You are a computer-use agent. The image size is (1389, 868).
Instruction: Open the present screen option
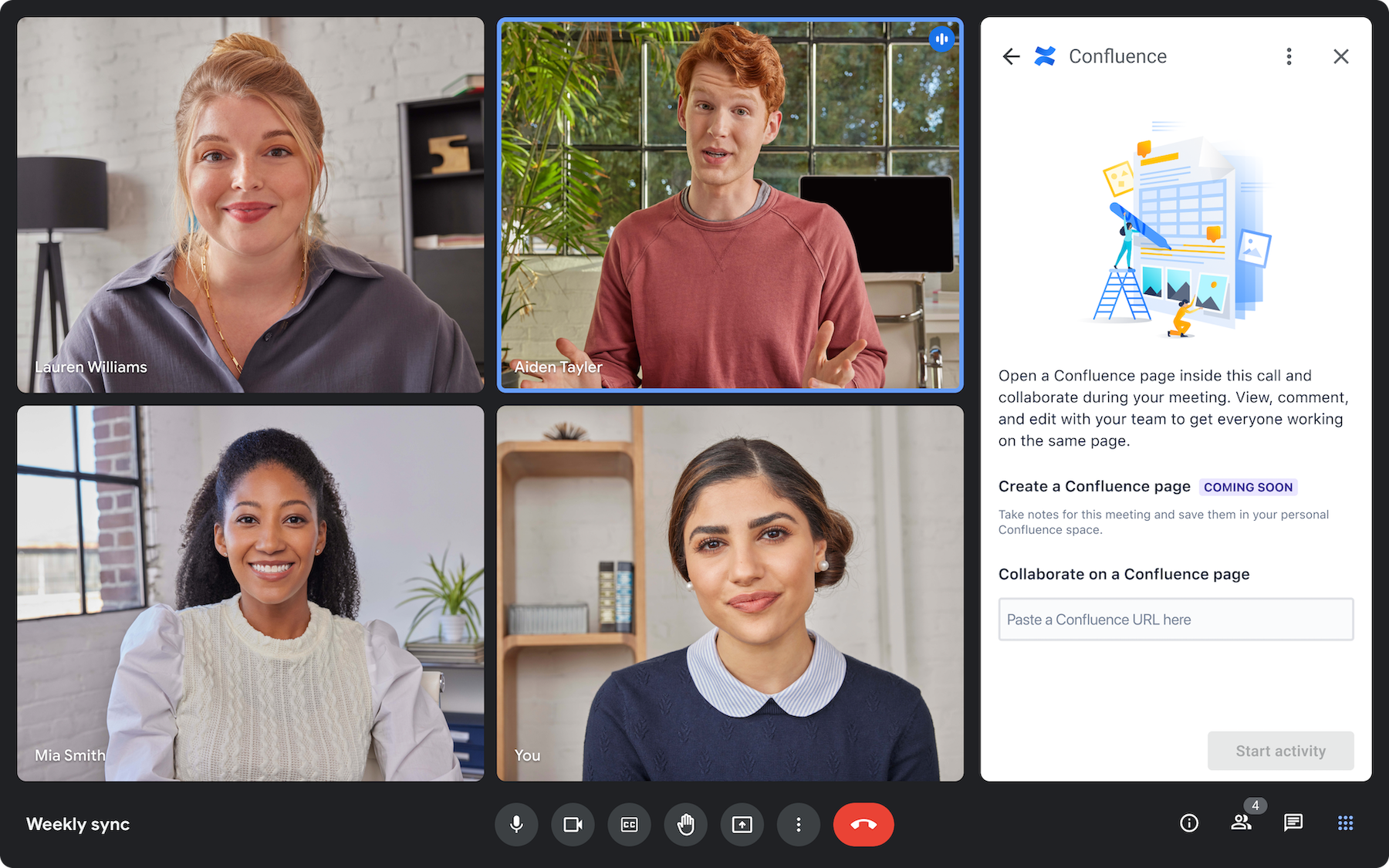[742, 824]
